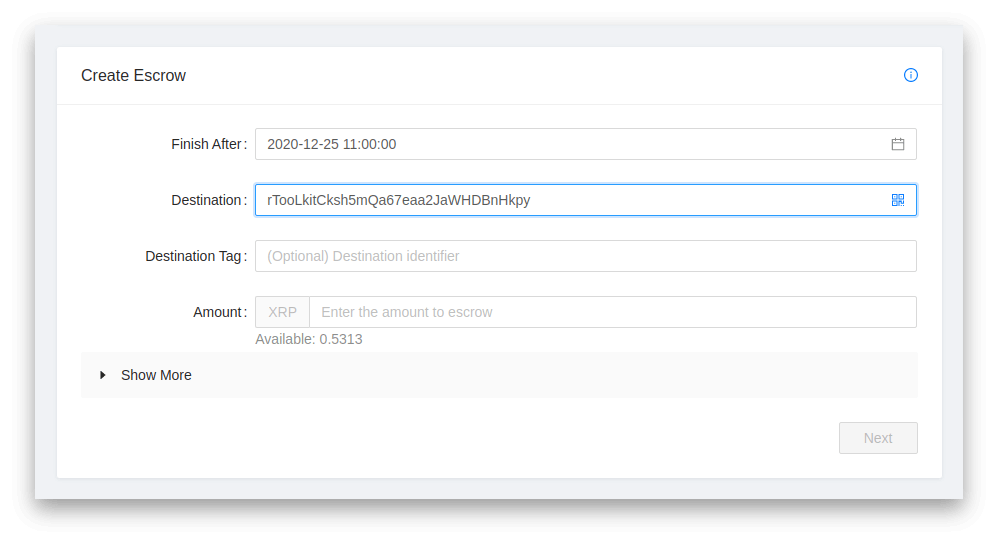Click the Finish After field label
Image resolution: width=998 pixels, height=544 pixels.
[209, 144]
